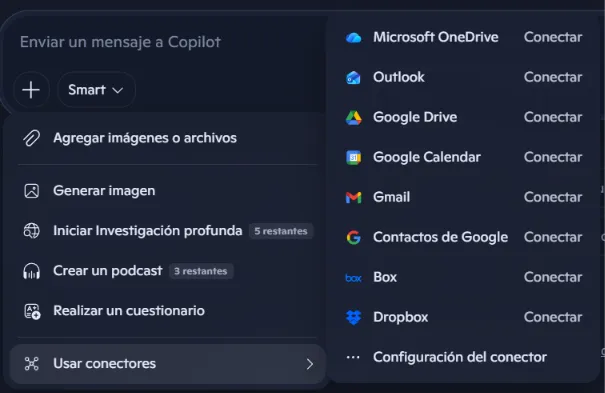This screenshot has width=605, height=393.
Task: Click the Google Drive triangle icon
Action: point(353,118)
